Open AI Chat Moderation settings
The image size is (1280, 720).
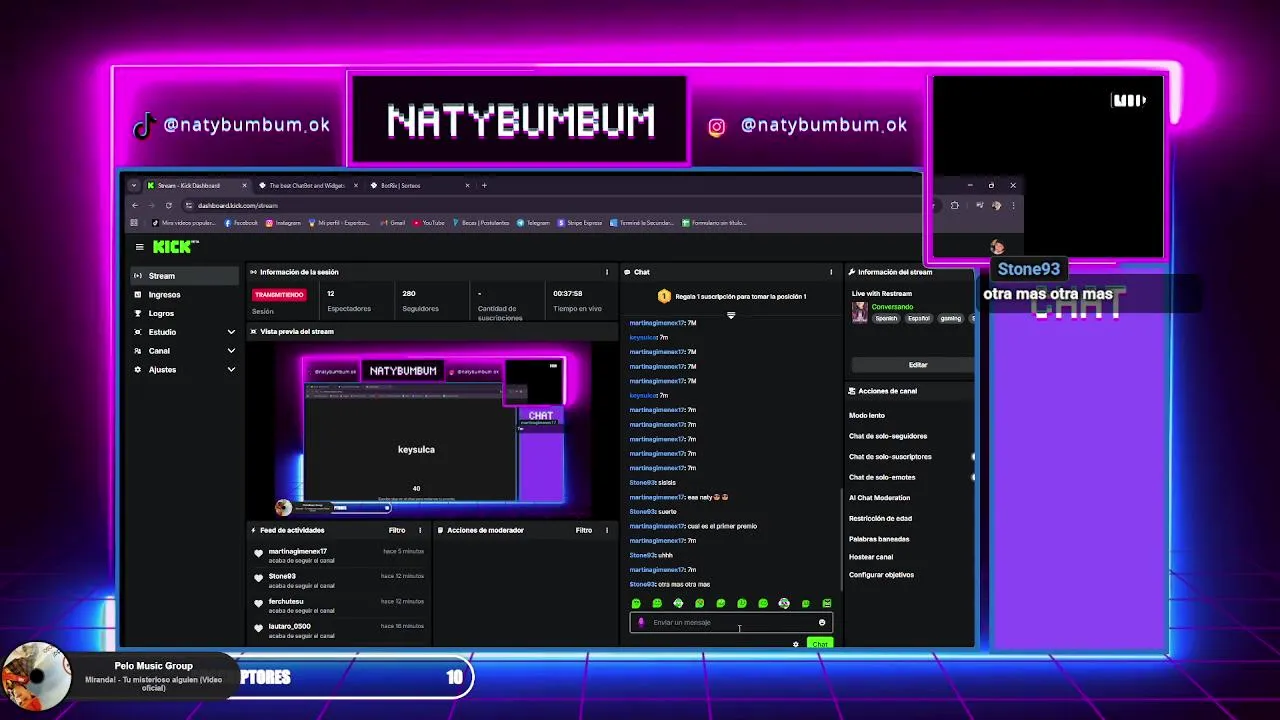(x=880, y=497)
